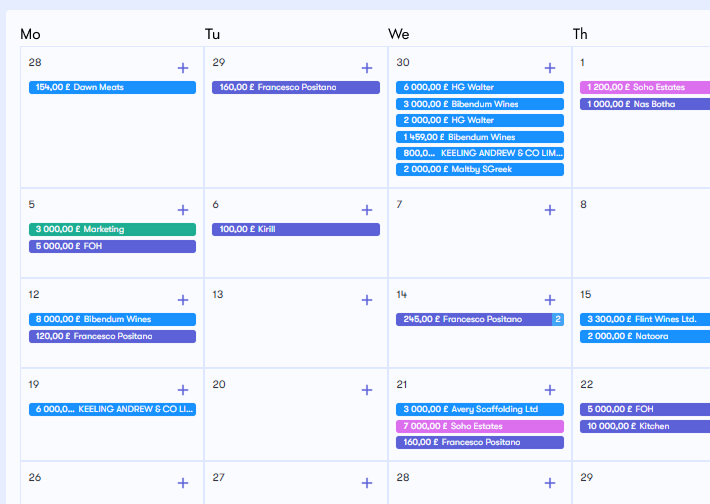Add entry on Monday the 28th
The image size is (710, 504).
(x=183, y=68)
